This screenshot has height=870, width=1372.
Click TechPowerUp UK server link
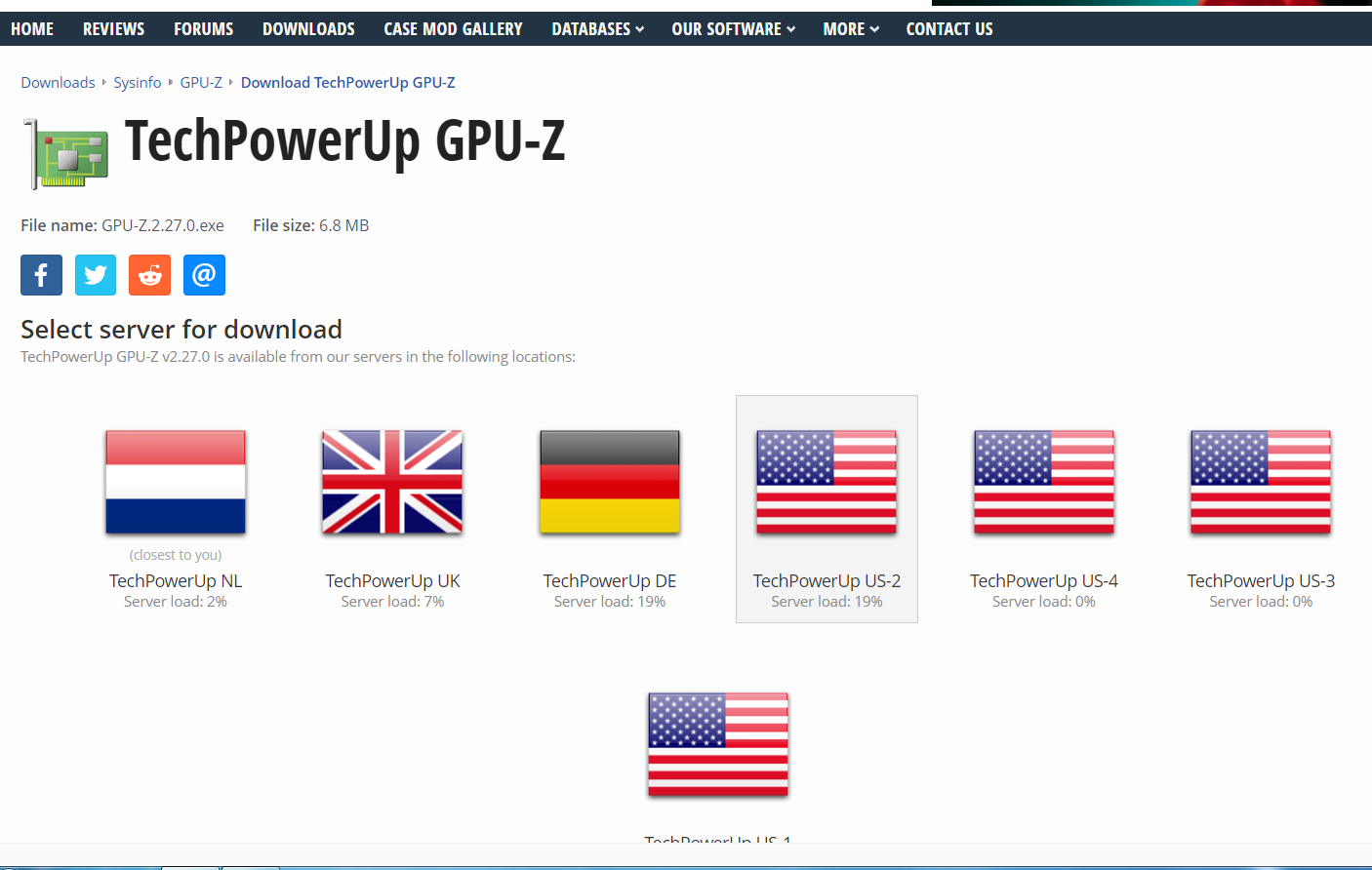point(392,580)
